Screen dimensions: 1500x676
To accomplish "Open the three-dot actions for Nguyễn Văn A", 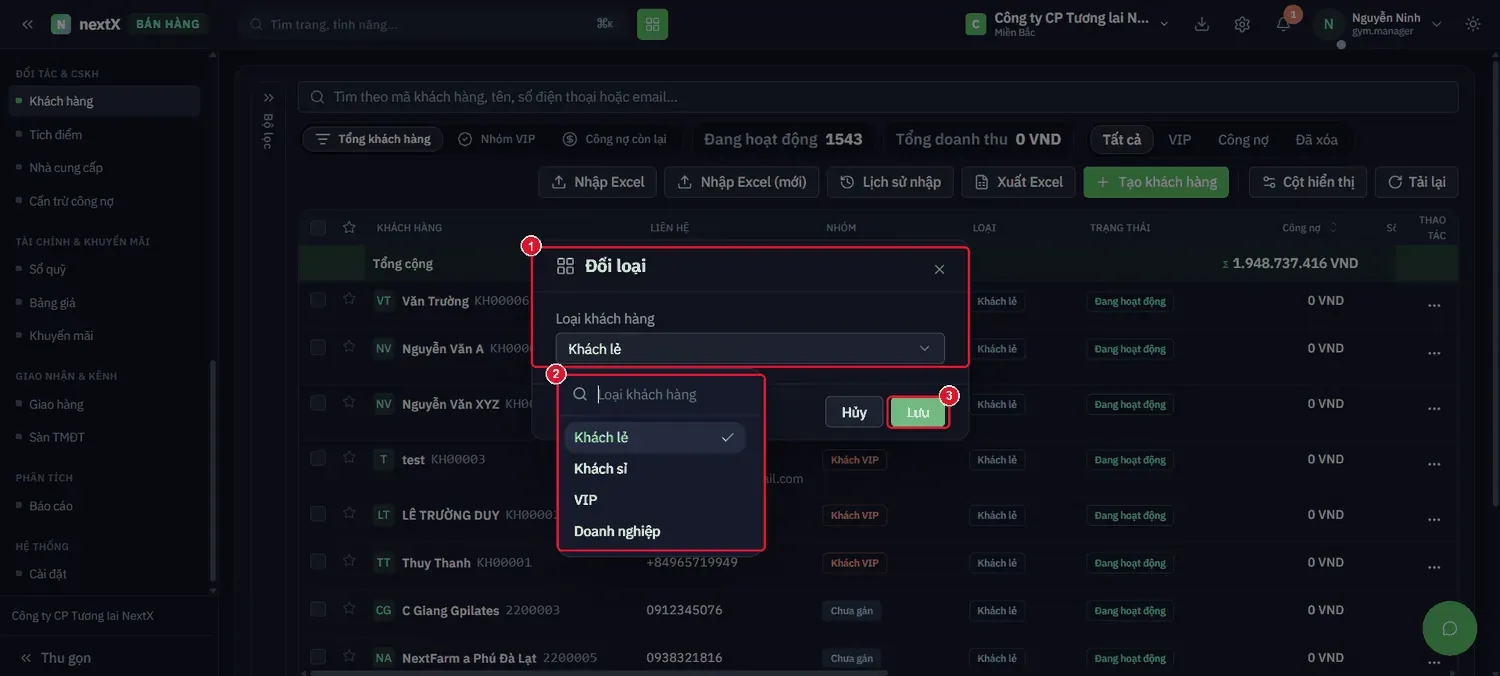I will coord(1434,353).
